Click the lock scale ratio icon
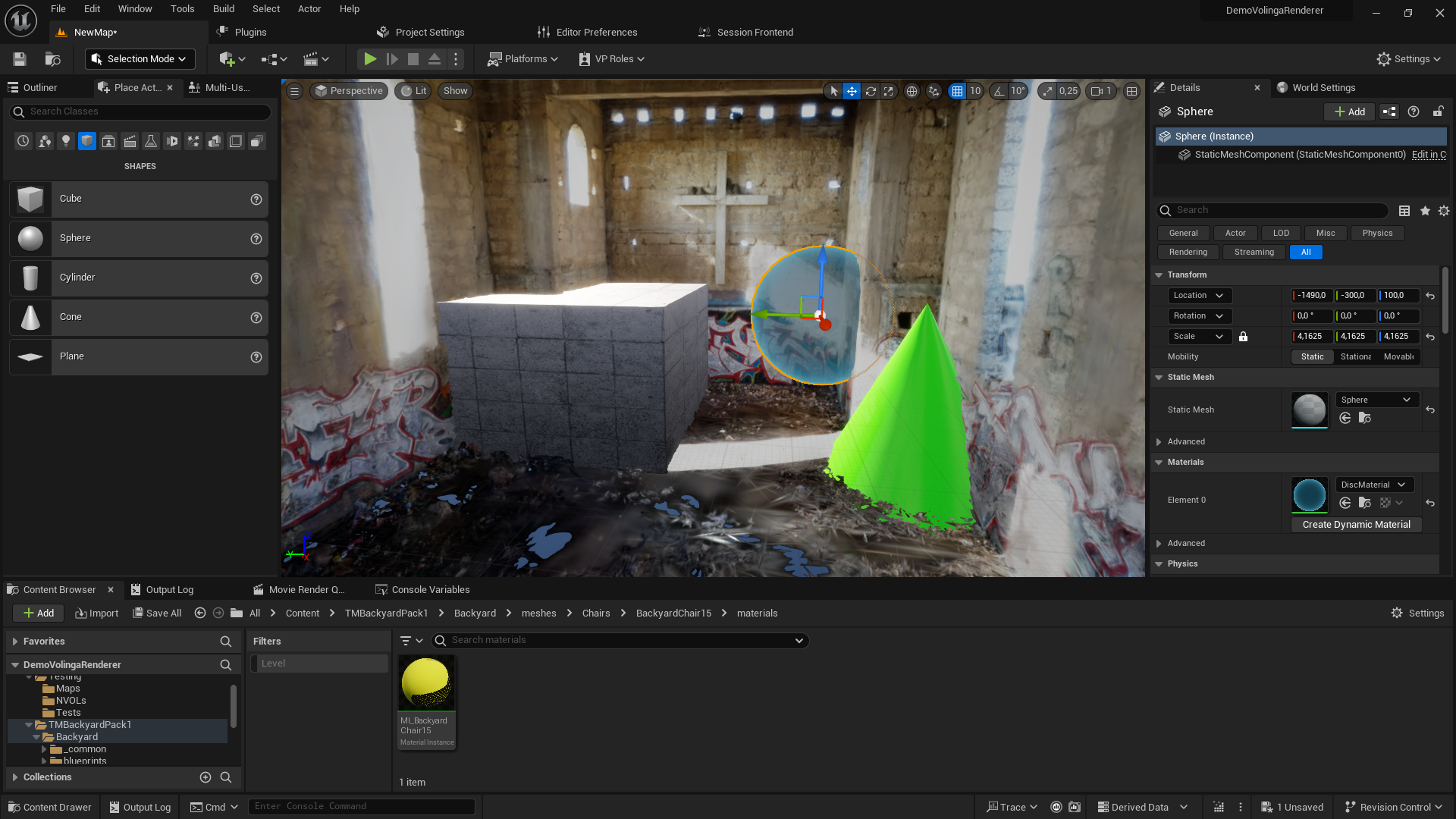The width and height of the screenshot is (1456, 819). pos(1243,337)
